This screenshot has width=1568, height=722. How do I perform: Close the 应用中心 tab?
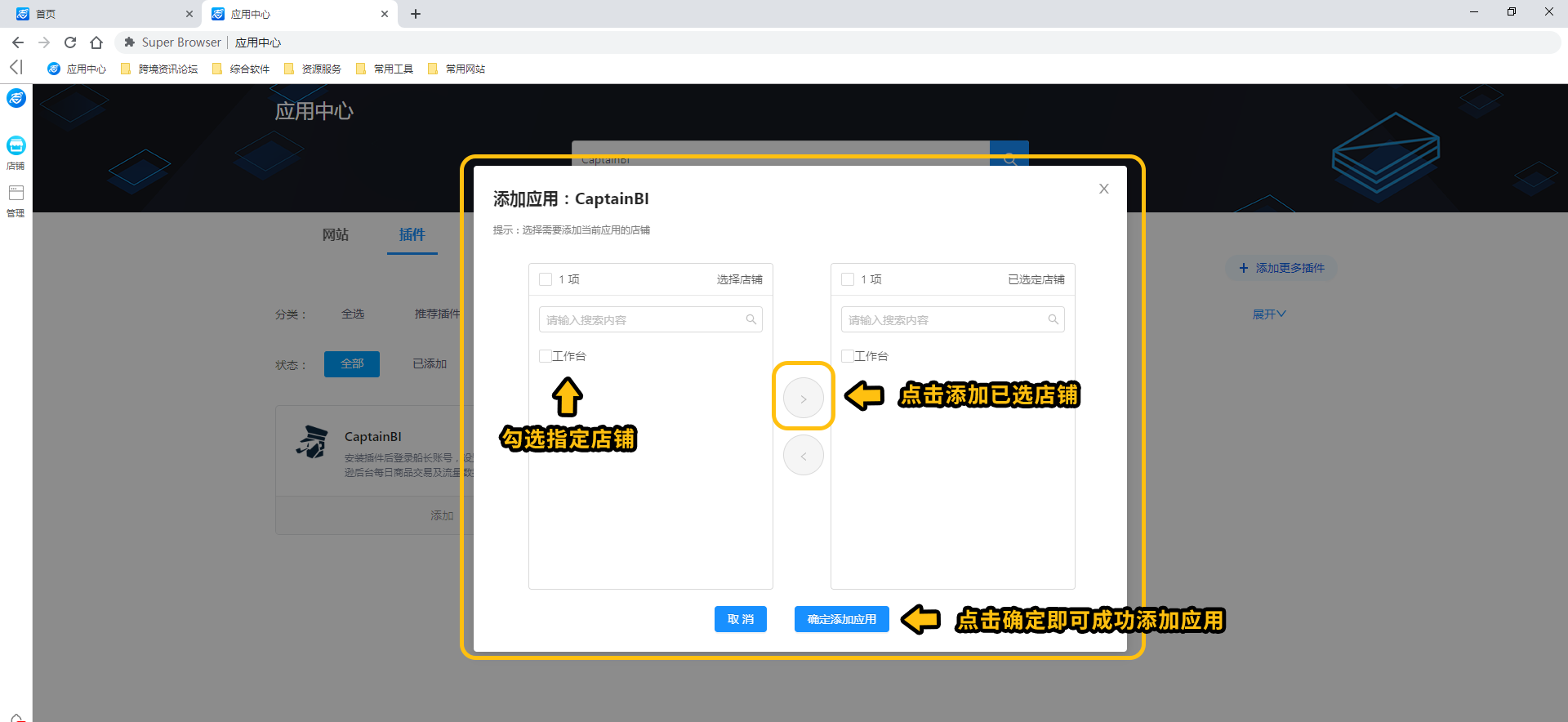[x=385, y=14]
